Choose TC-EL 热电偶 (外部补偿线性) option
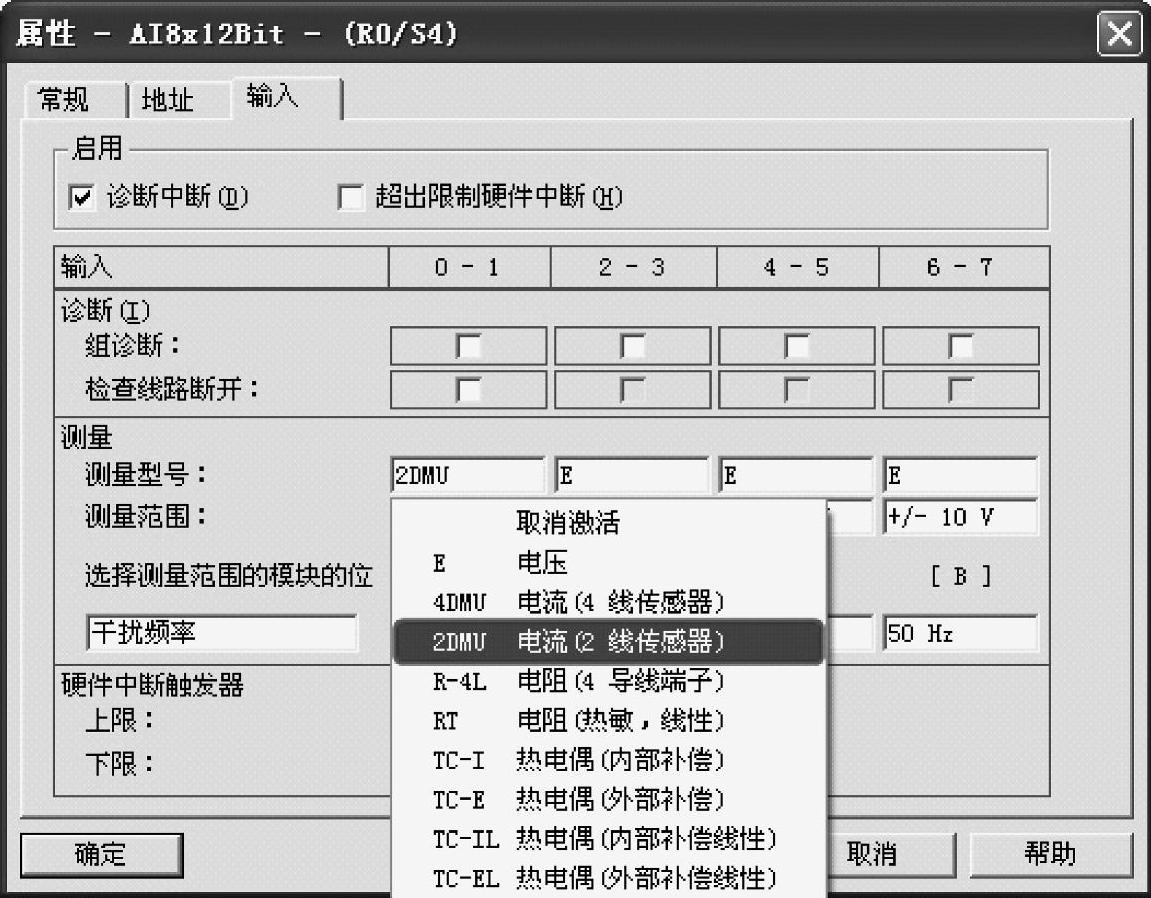The width and height of the screenshot is (1151, 898). pyautogui.click(x=609, y=878)
